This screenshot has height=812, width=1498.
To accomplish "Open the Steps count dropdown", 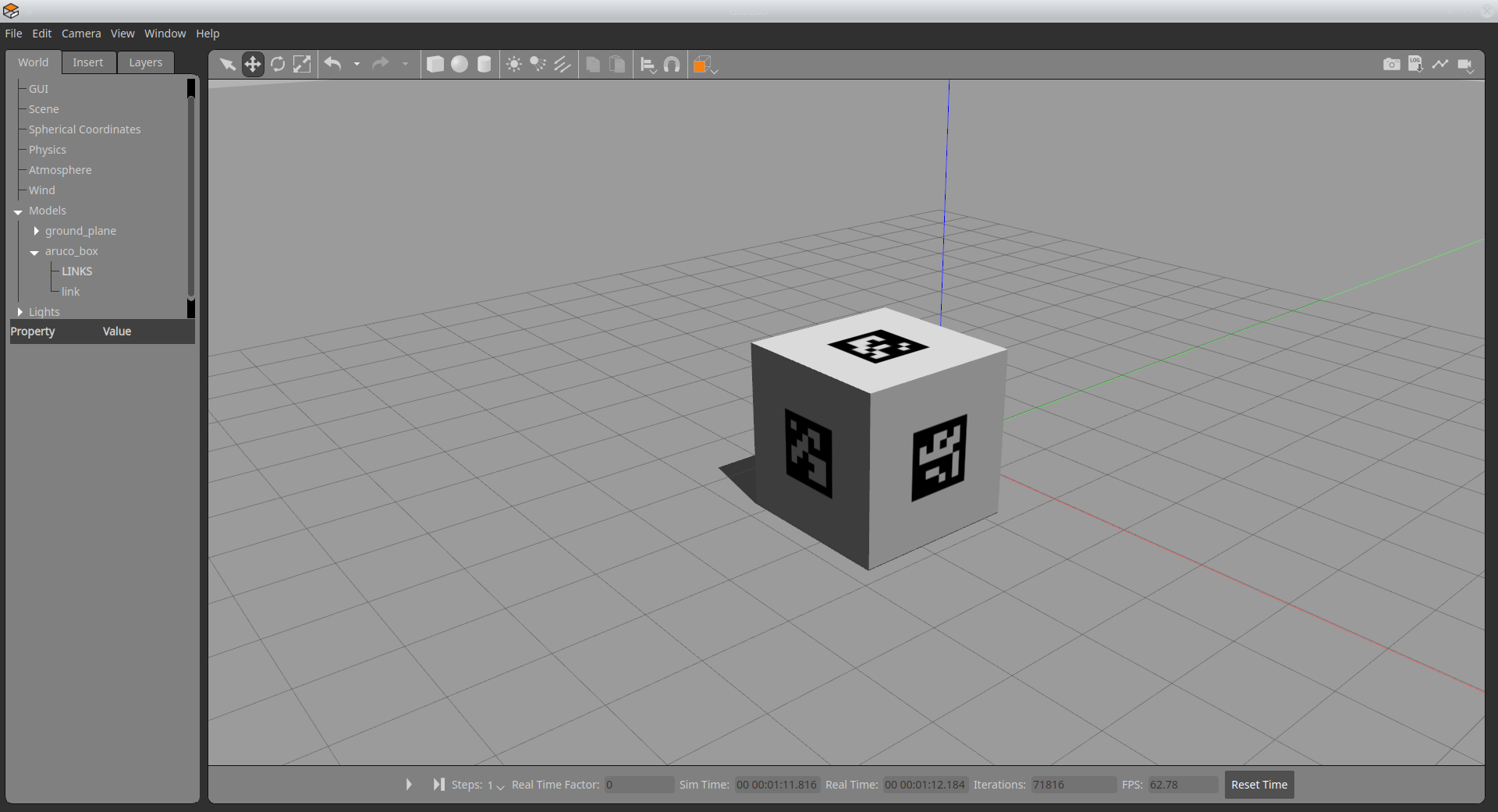I will click(496, 785).
